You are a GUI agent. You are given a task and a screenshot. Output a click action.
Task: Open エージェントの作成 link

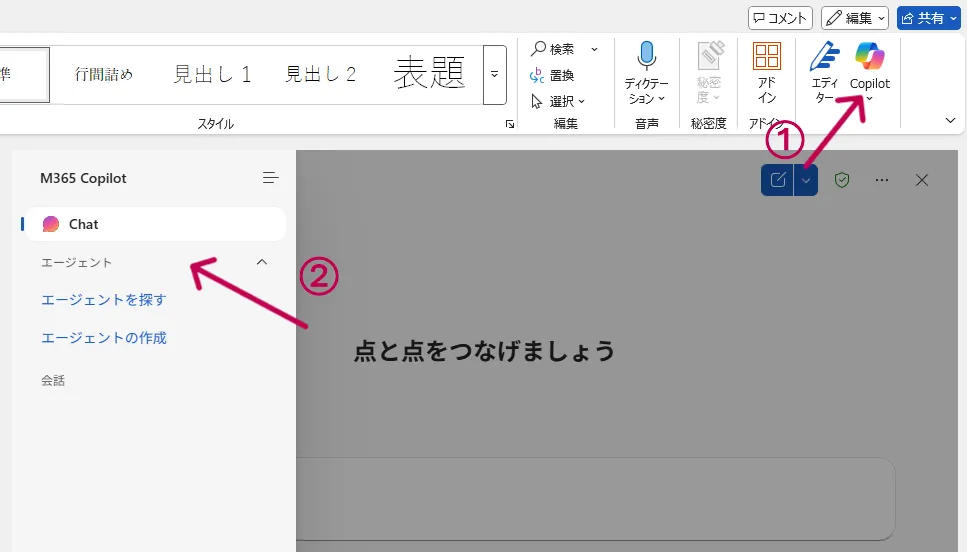(104, 338)
